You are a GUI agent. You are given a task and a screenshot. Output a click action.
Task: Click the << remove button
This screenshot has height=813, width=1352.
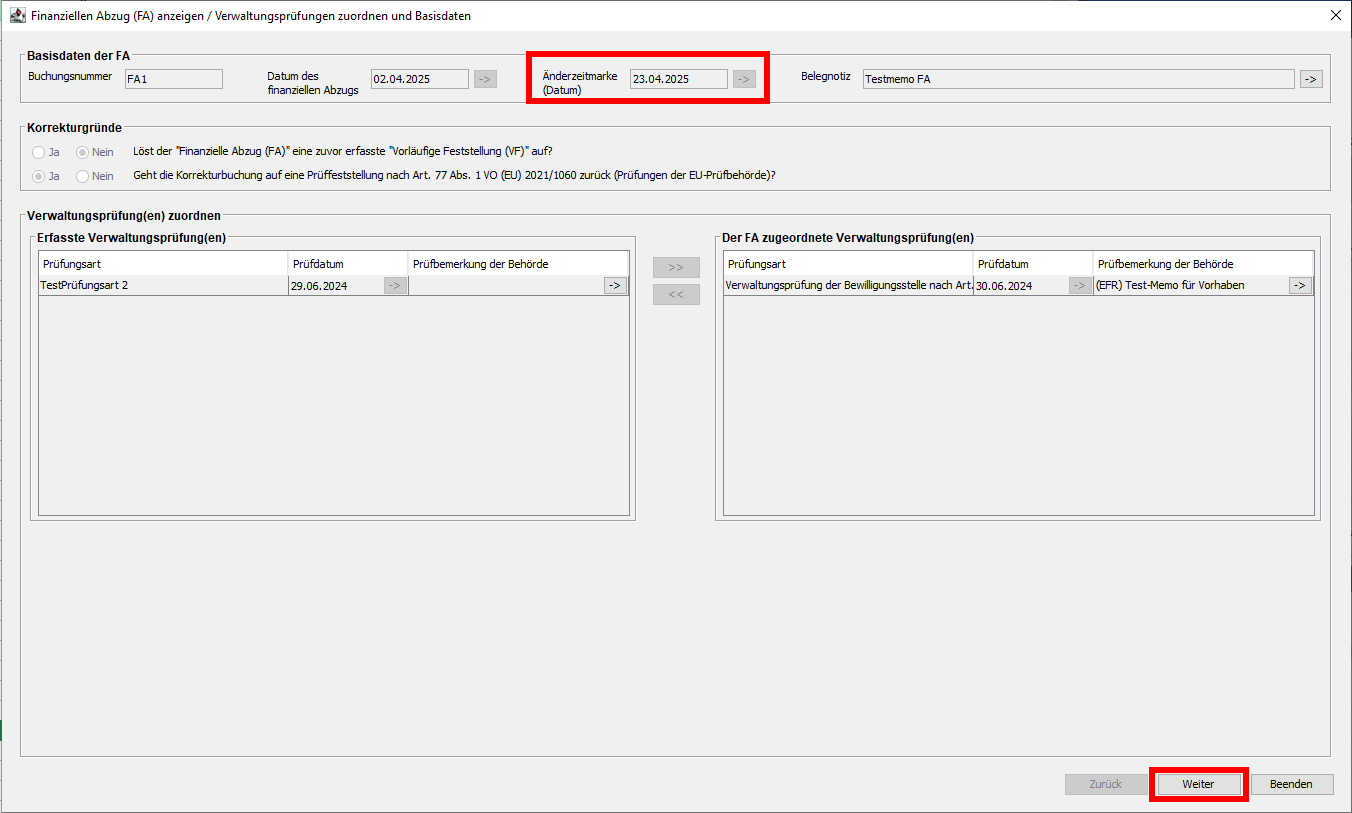coord(676,295)
